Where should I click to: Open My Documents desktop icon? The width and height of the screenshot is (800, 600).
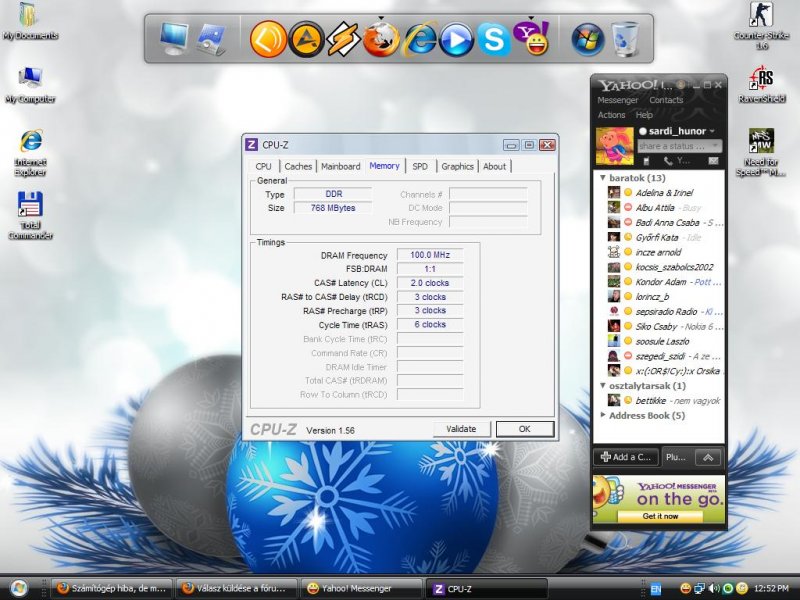tap(30, 21)
